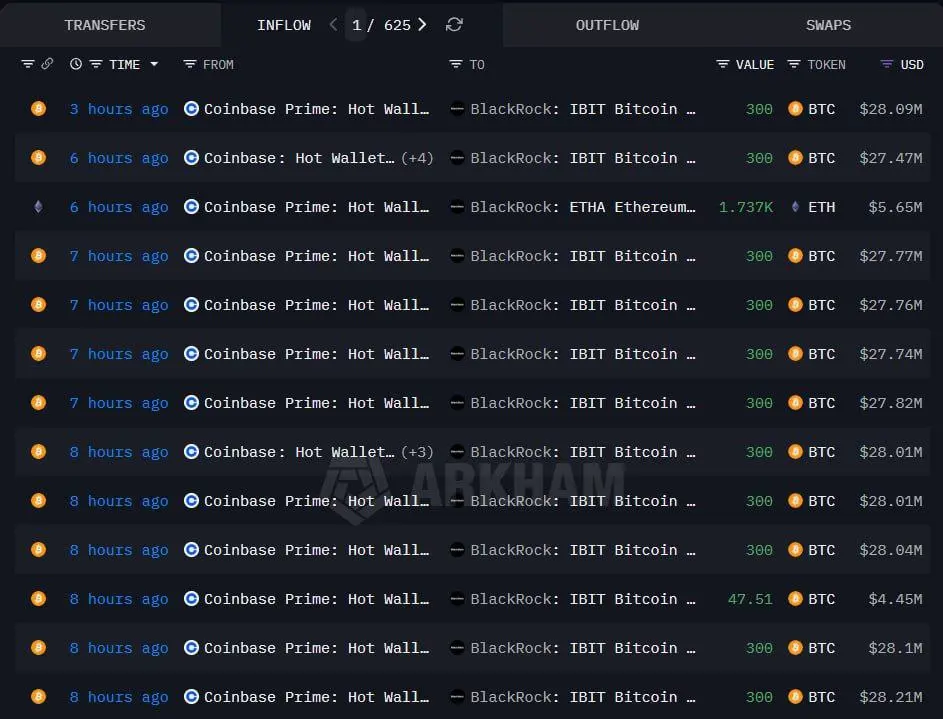Click the $28.21M USD amount
The image size is (943, 719).
coord(891,697)
